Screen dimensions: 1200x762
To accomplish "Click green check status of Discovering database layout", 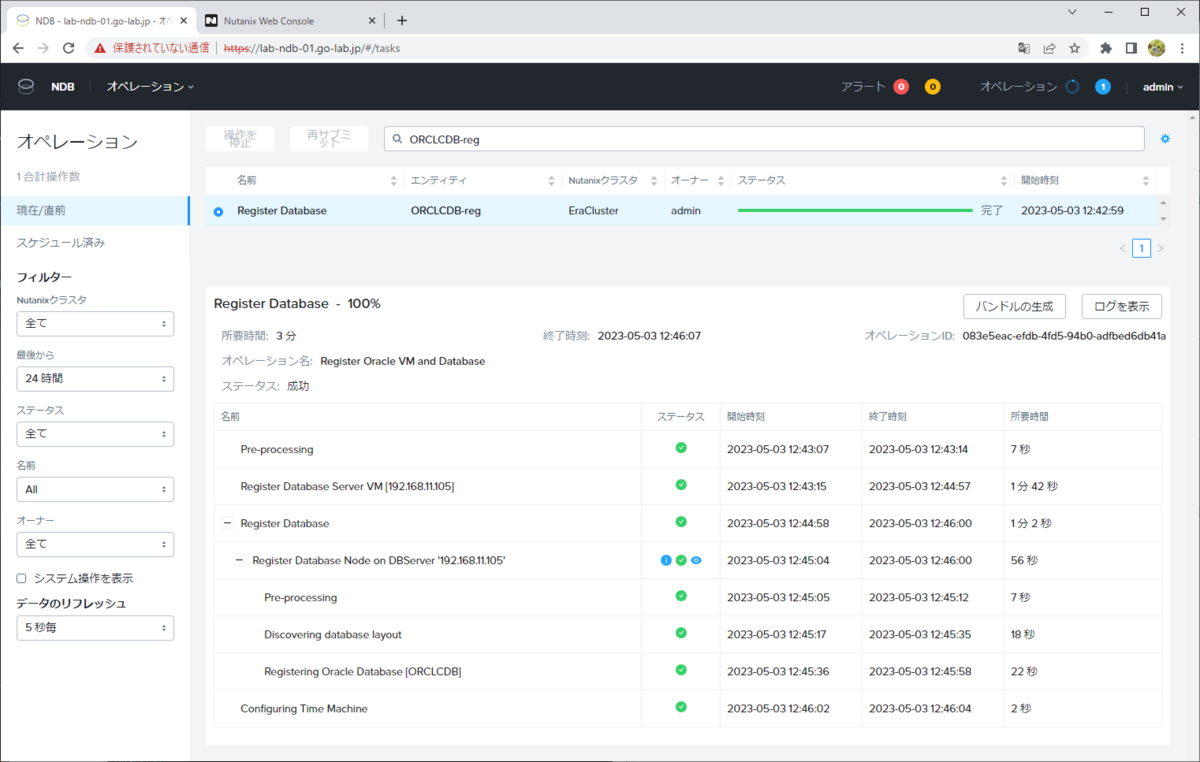I will (x=681, y=633).
